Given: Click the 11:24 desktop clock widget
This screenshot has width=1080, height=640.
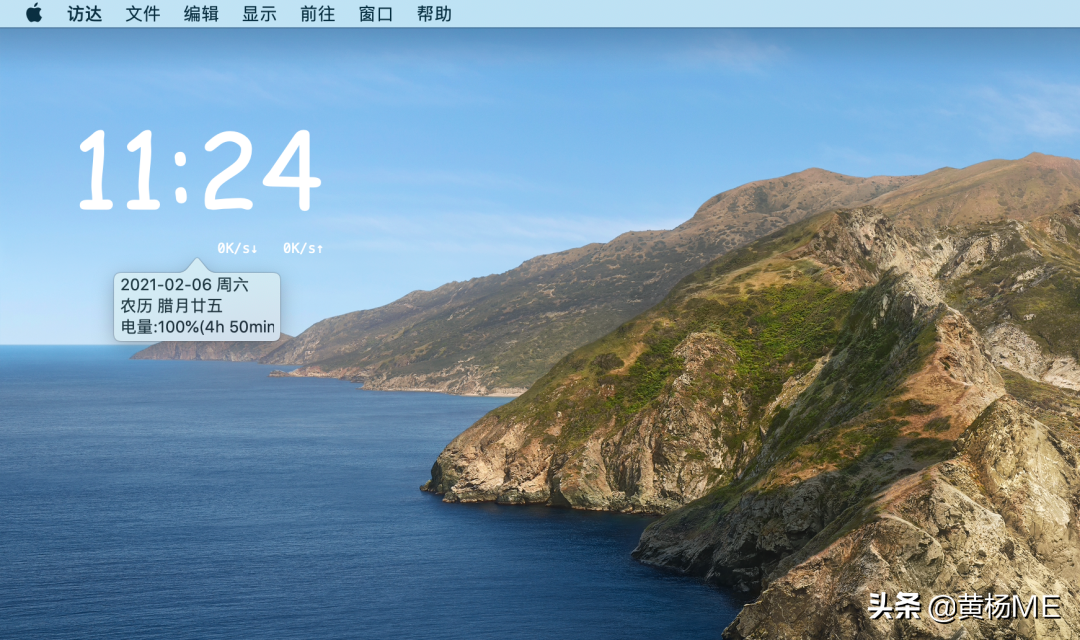Looking at the screenshot, I should pyautogui.click(x=200, y=170).
